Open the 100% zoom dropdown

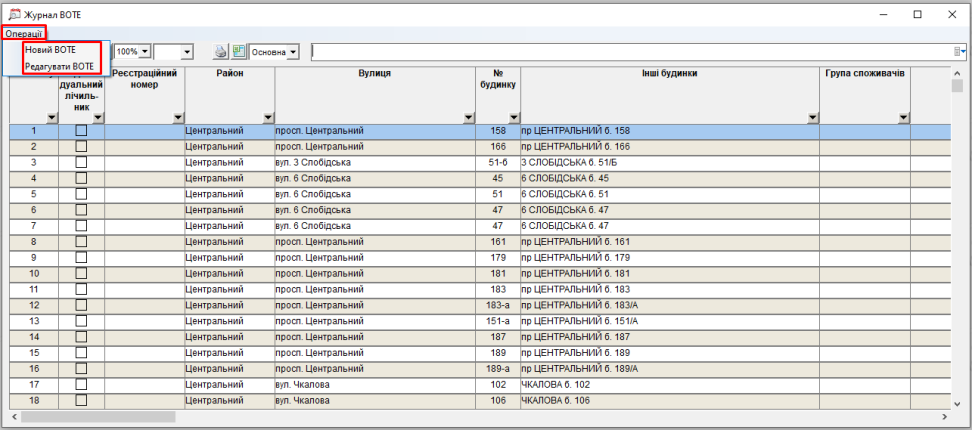tap(145, 52)
